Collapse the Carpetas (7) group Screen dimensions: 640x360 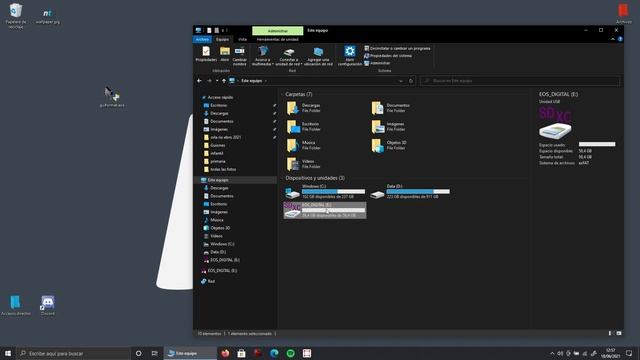(282, 94)
